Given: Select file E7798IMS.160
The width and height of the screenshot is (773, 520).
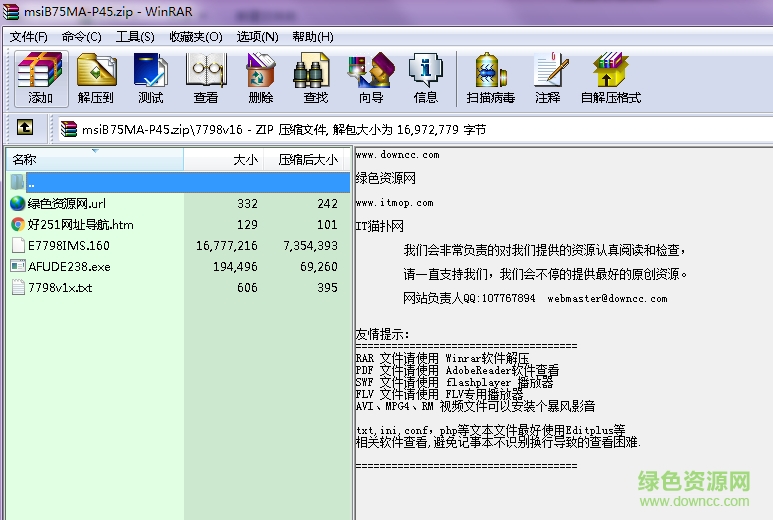Looking at the screenshot, I should click(x=69, y=245).
